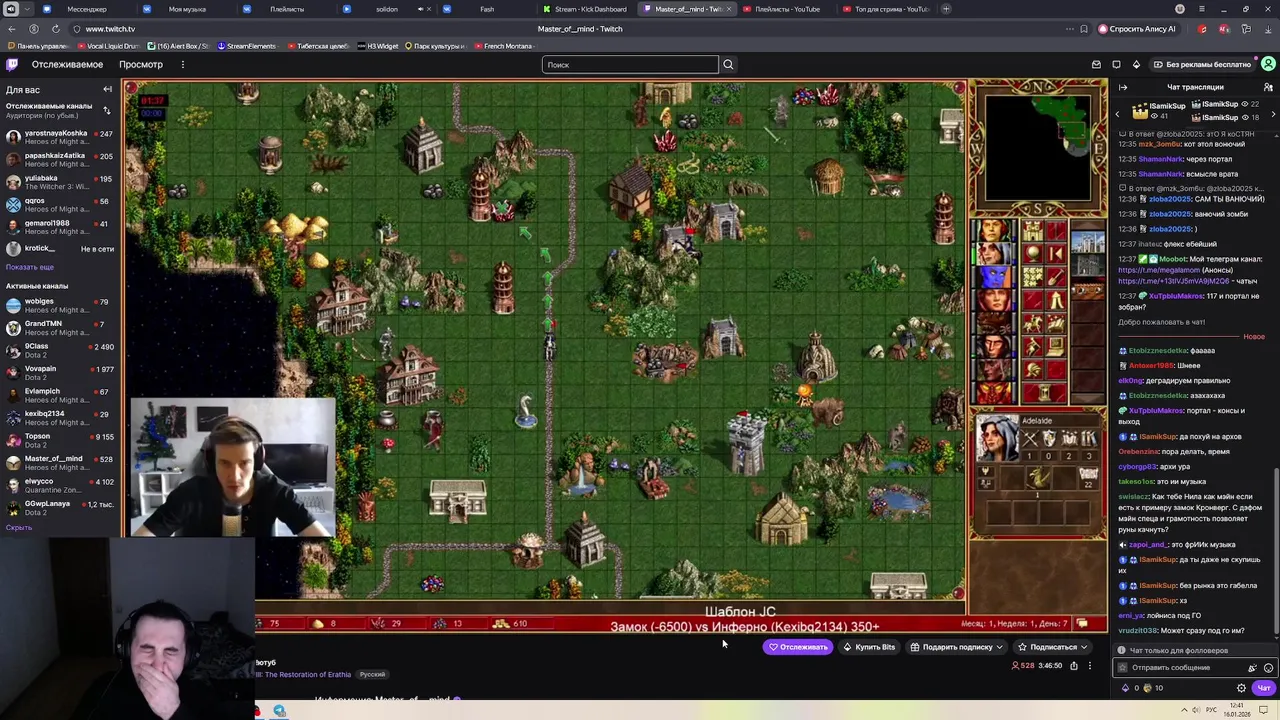This screenshot has height=720, width=1280.
Task: Click the browser back arrow
Action: click(12, 29)
